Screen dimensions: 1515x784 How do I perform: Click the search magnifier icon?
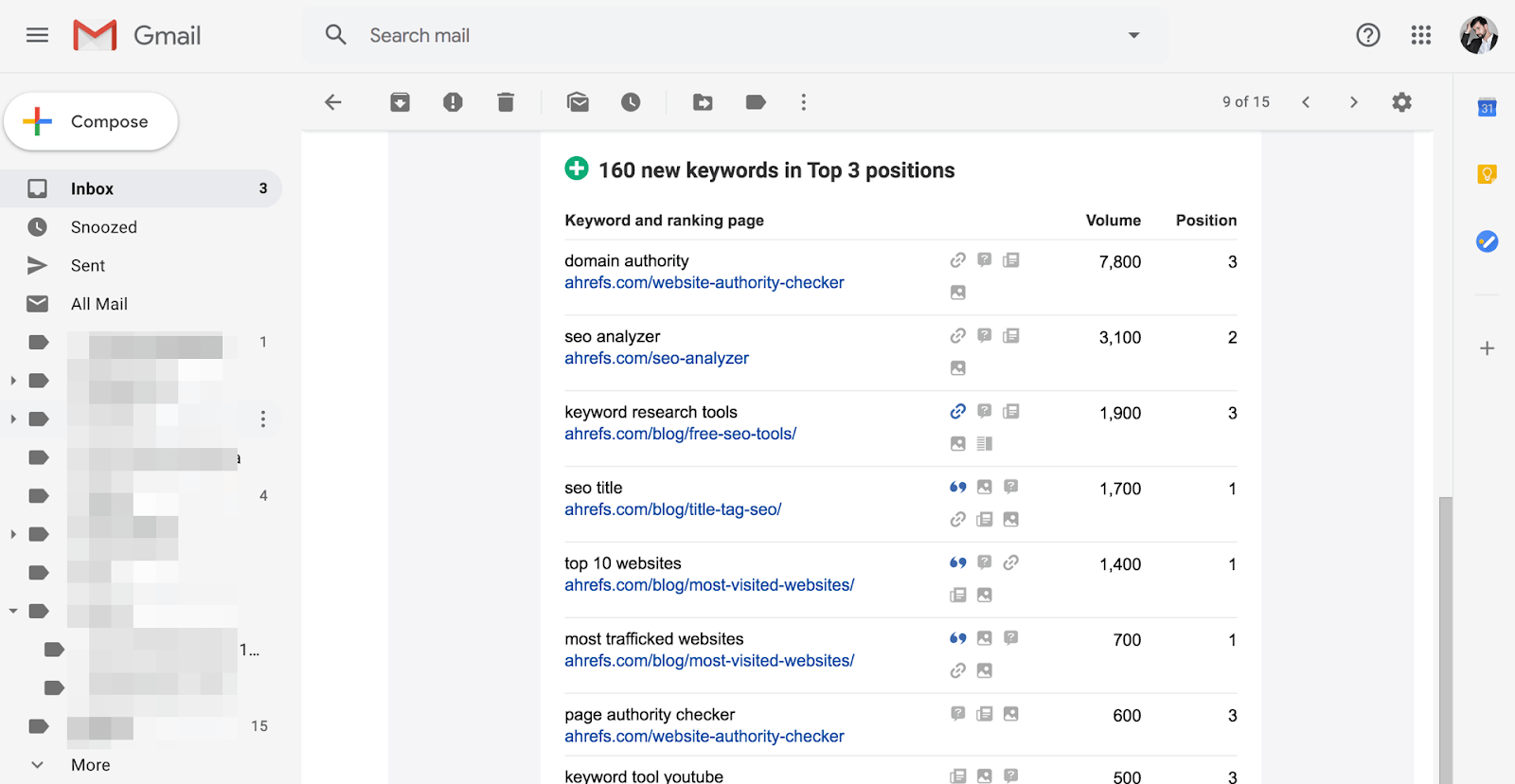click(x=335, y=35)
